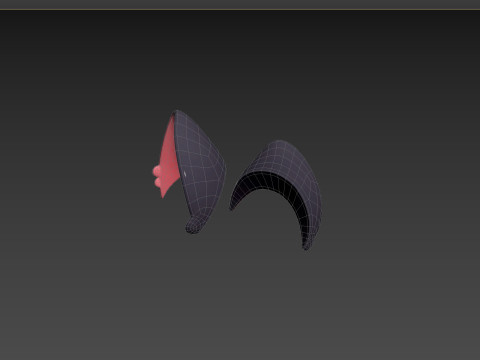Select the white vertex dot on left ear
The image size is (480, 360).
(x=185, y=174)
